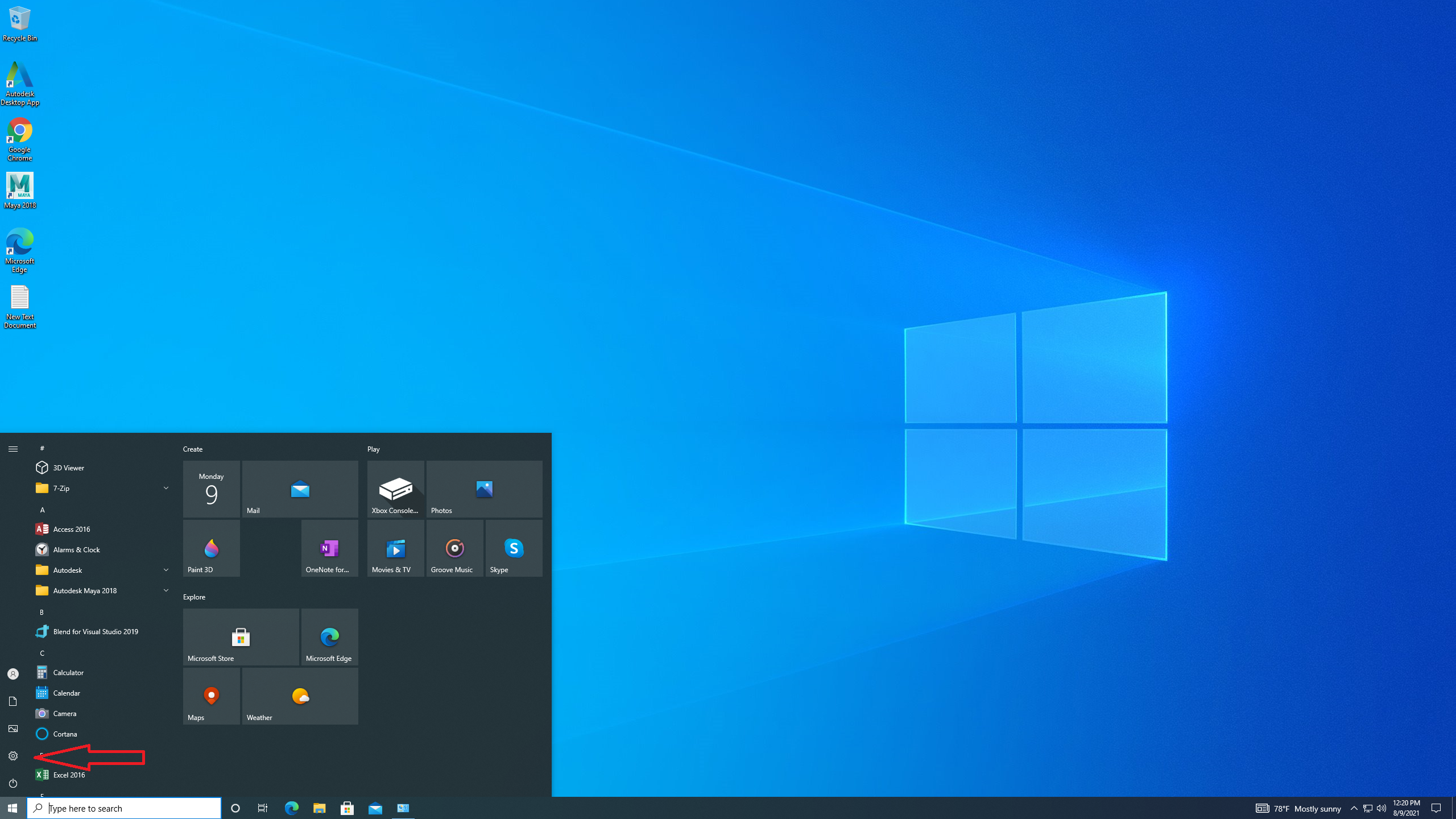Launch the Groove Music tile
Screen dimensions: 1456x819
(454, 548)
